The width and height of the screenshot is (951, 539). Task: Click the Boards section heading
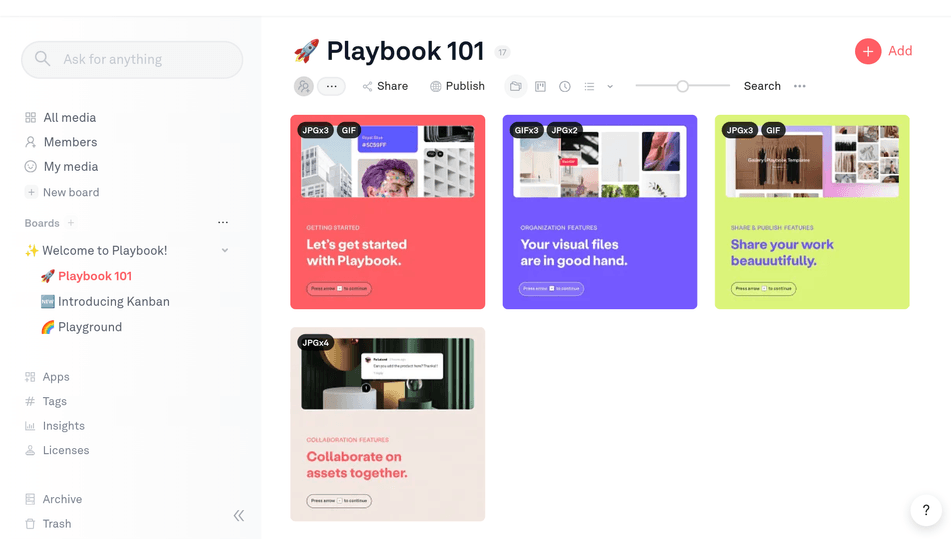click(x=42, y=223)
